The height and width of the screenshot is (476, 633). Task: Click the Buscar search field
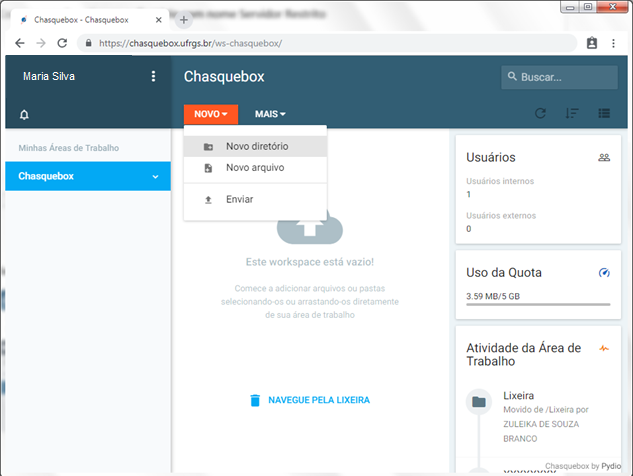560,77
